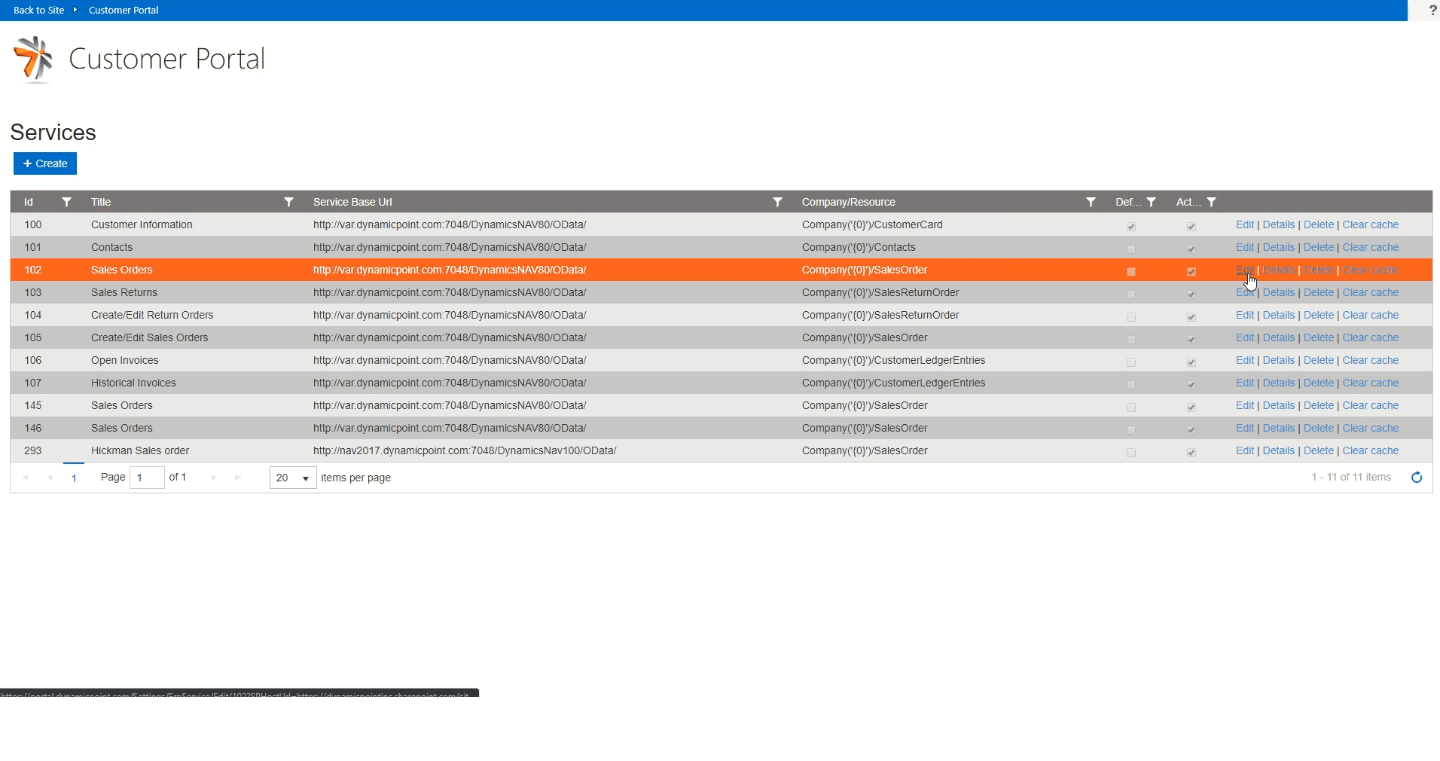
Task: Delete the Historical Invoices service
Action: (x=1318, y=383)
